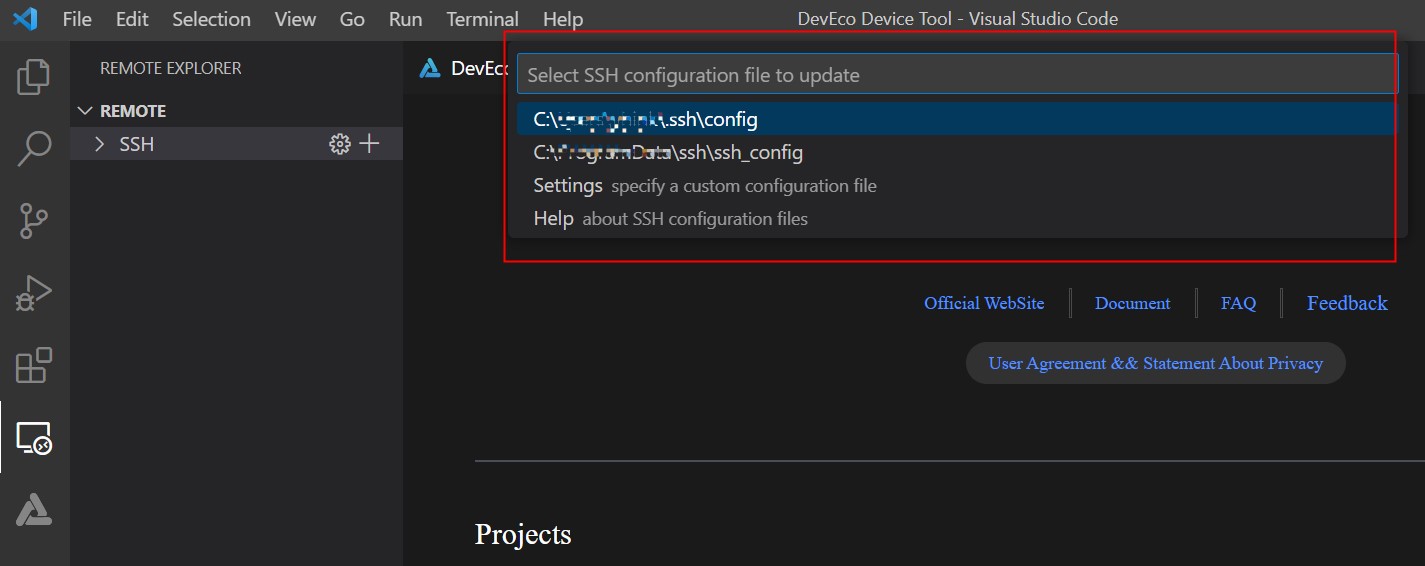
Task: Open the File menu
Action: pyautogui.click(x=77, y=19)
